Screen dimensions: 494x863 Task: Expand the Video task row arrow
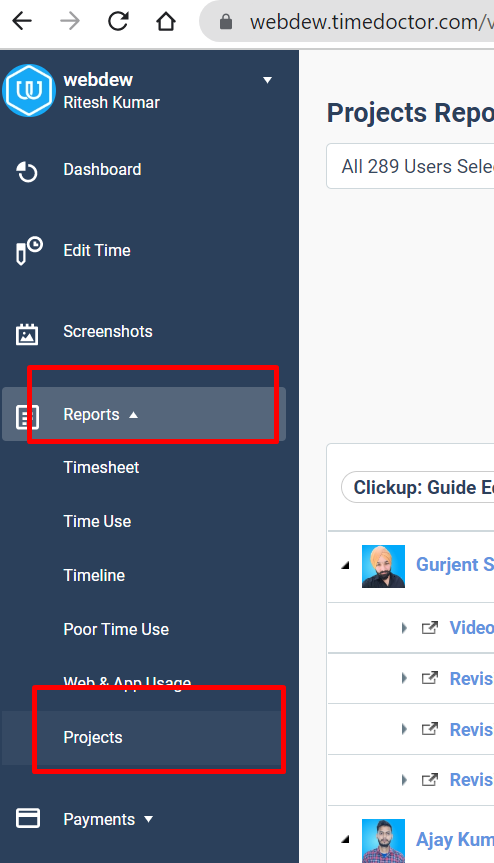(x=404, y=627)
